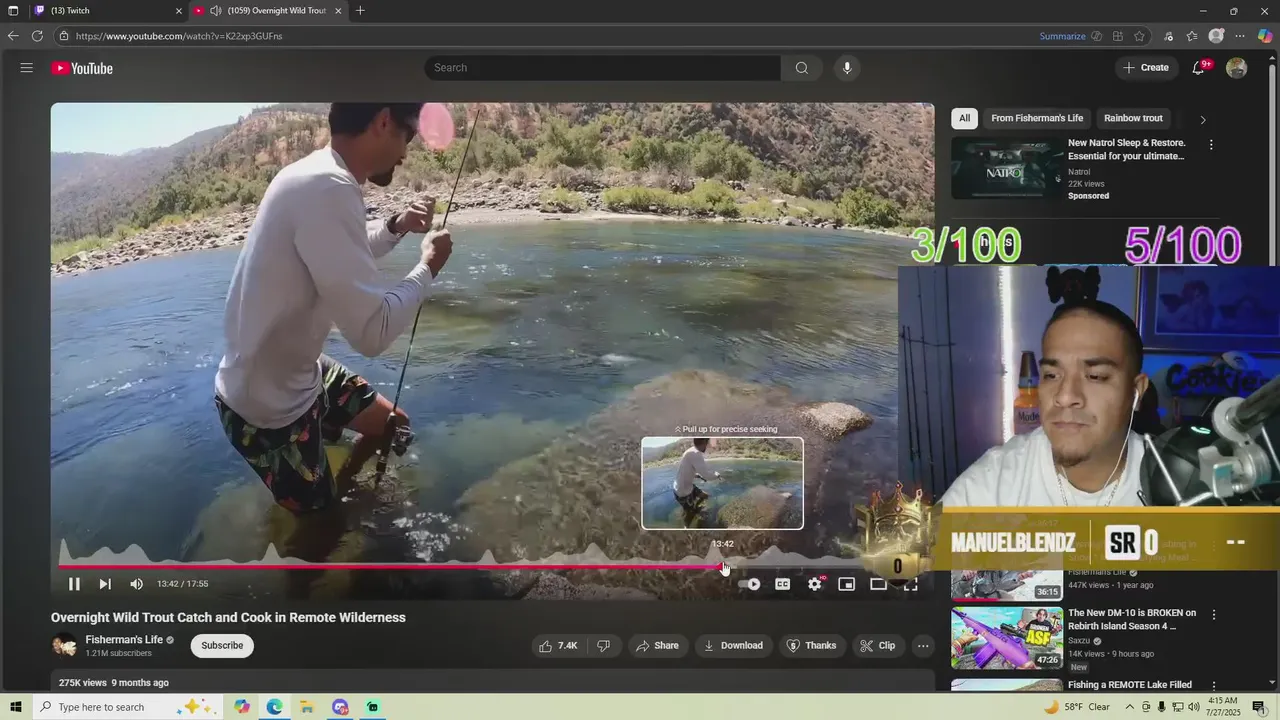Share the video

pos(657,646)
